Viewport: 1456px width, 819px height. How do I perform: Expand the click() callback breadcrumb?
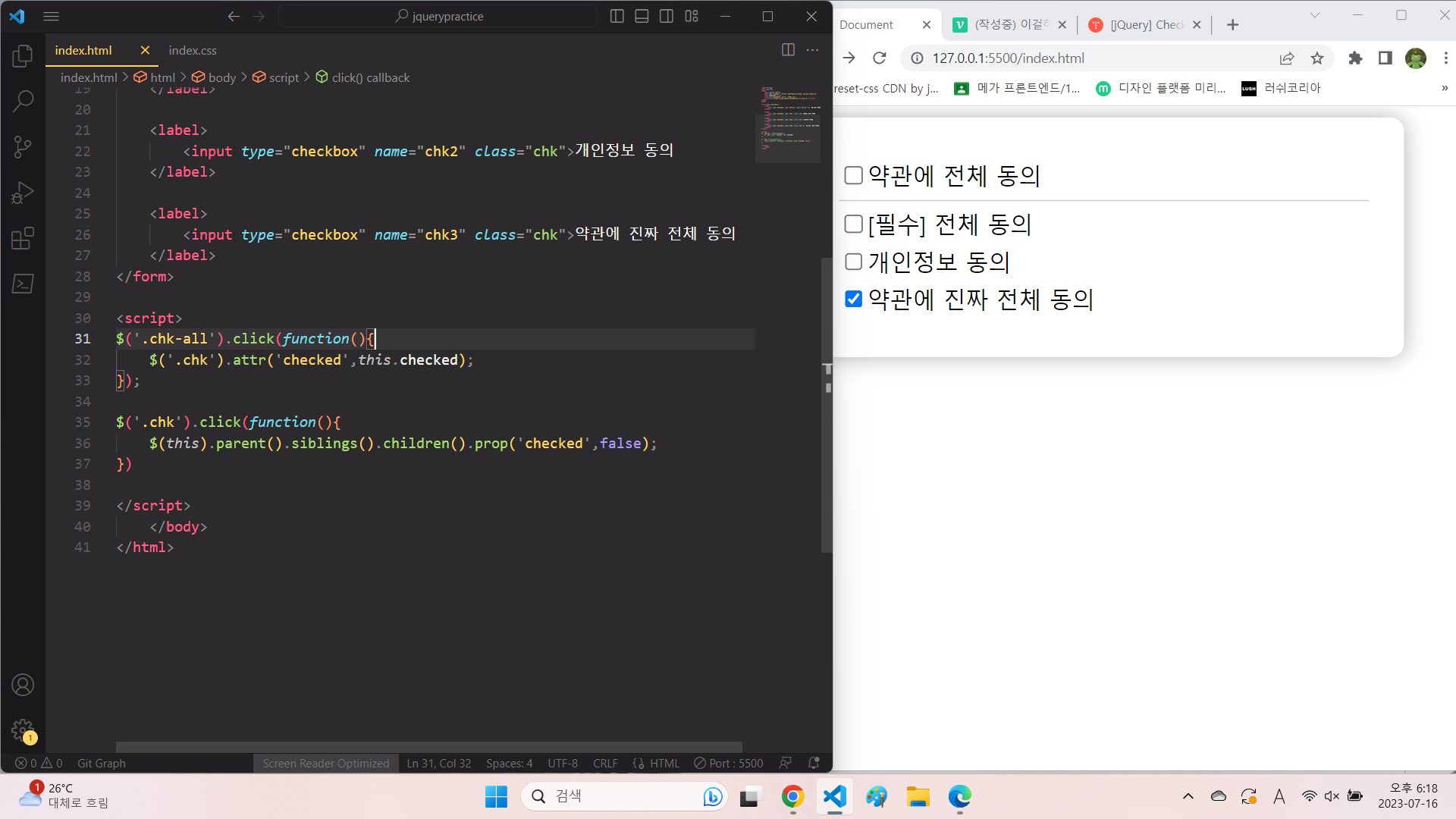pyautogui.click(x=362, y=77)
